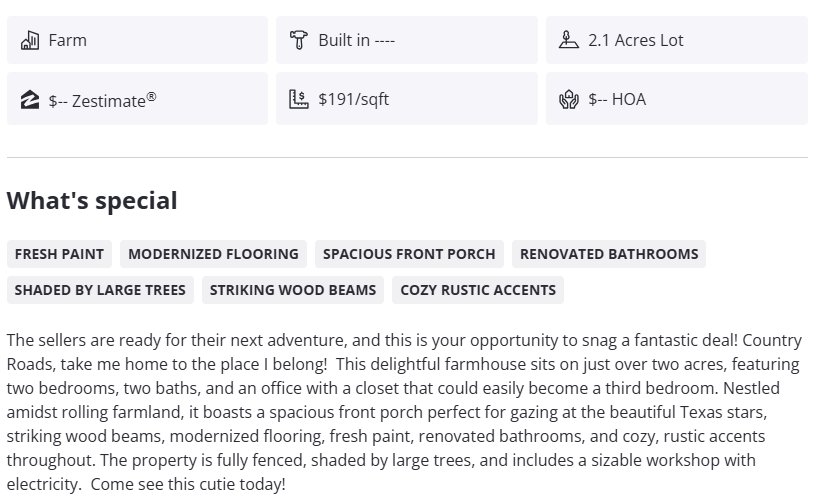Click the Spacious Front Porch tag
The image size is (816, 496).
pos(409,254)
